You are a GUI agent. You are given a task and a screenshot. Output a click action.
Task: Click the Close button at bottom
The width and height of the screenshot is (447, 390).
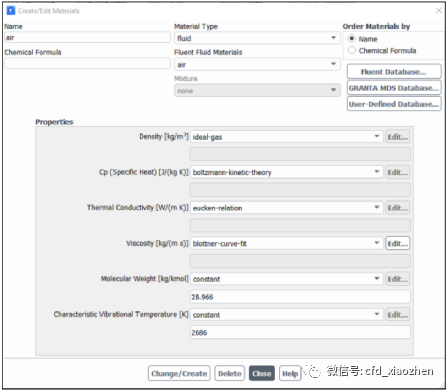[262, 373]
